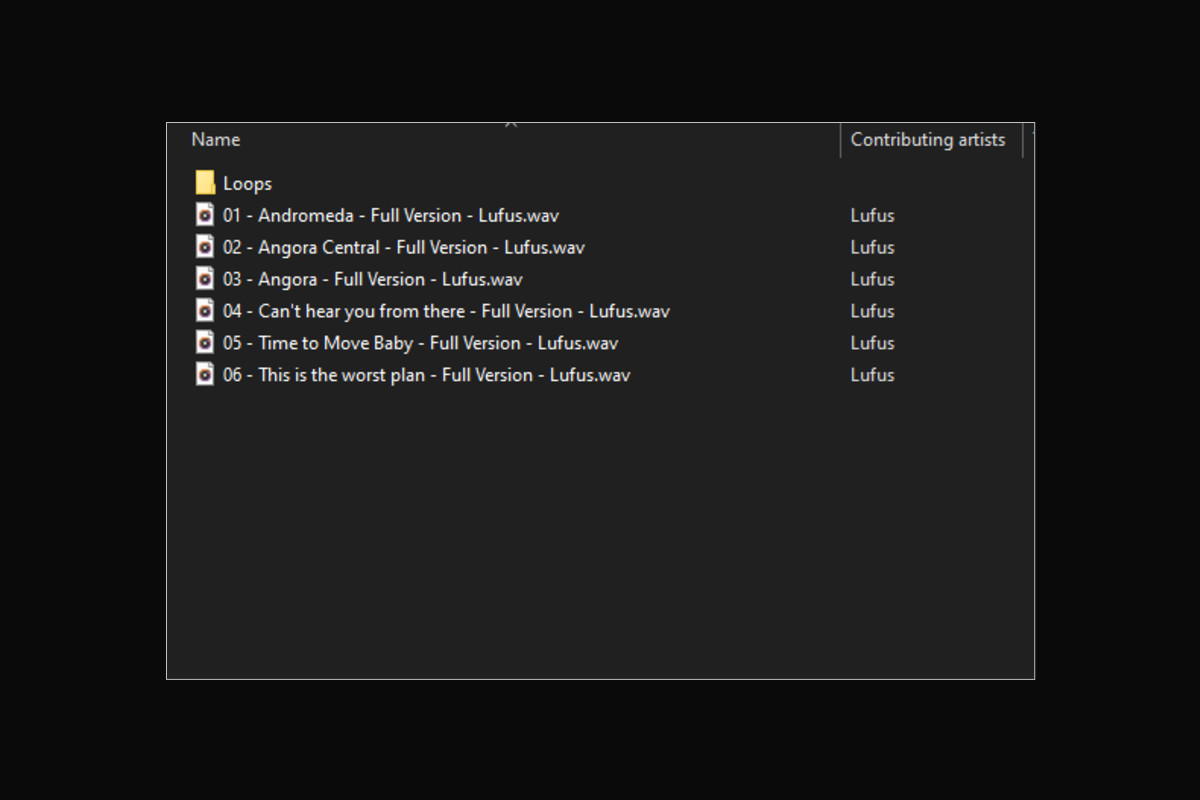Viewport: 1200px width, 800px height.
Task: Click Lufus artist in the Angora Central row
Action: [x=872, y=247]
